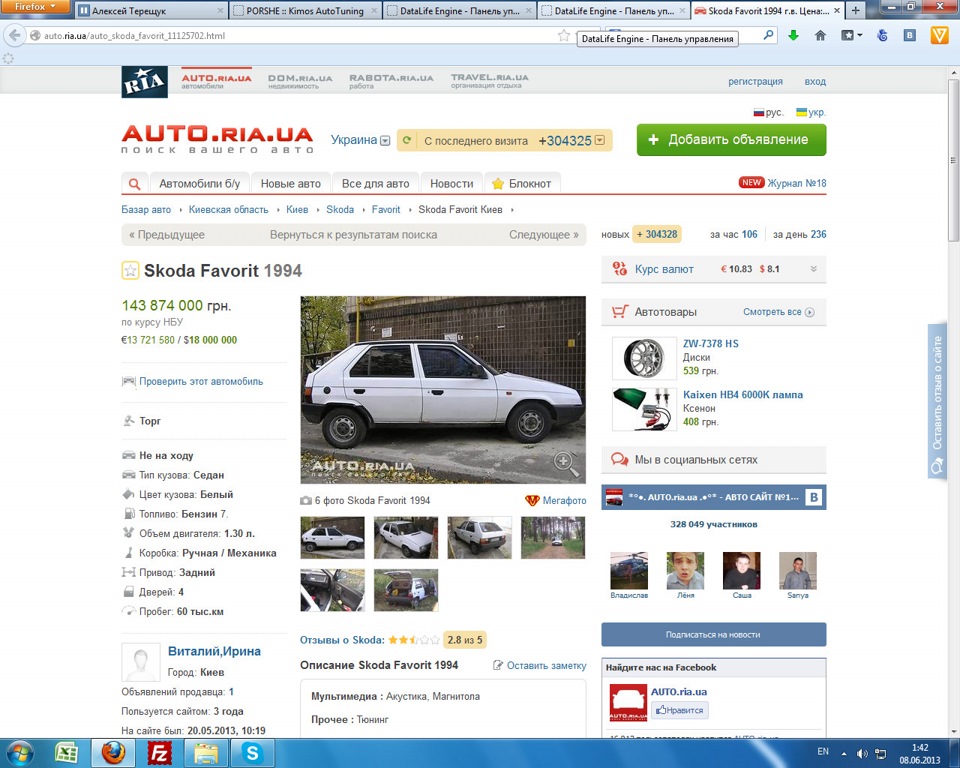The width and height of the screenshot is (960, 768).
Task: Open the car interior photo thumbnail
Action: click(332, 590)
